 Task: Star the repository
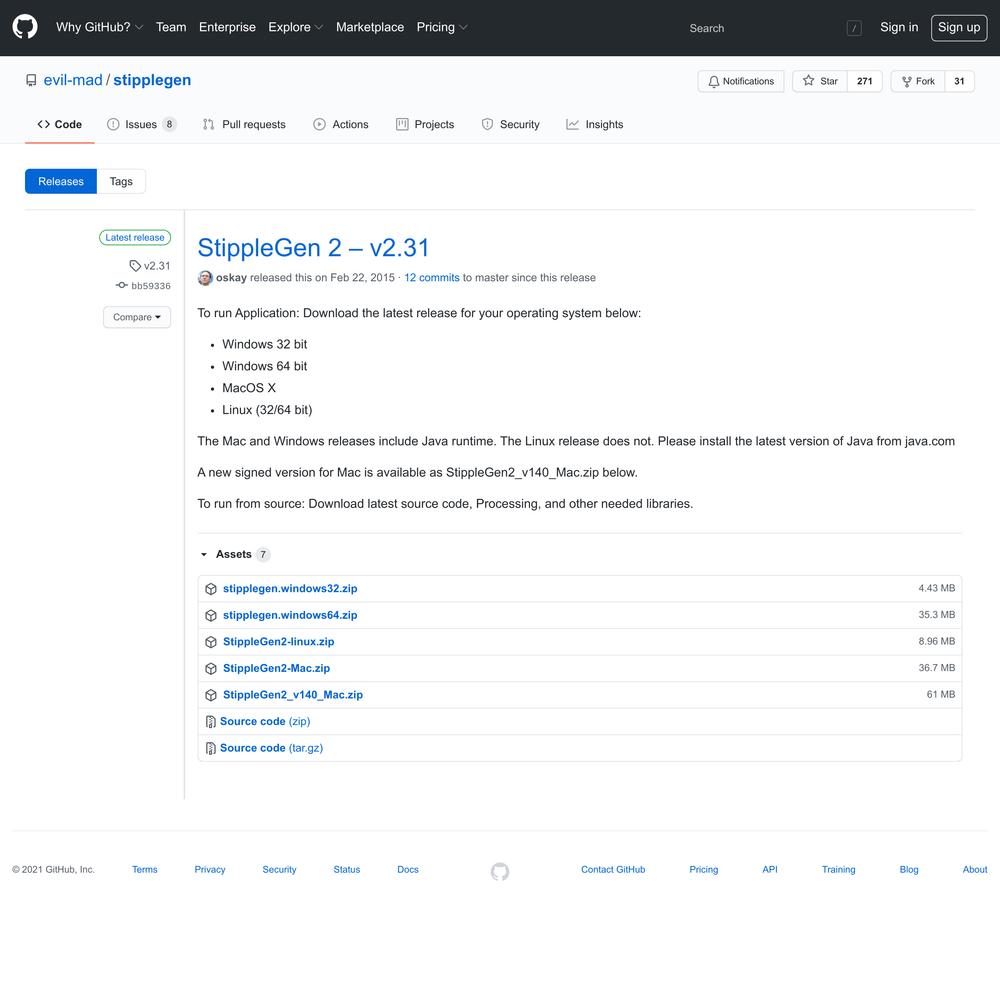click(x=820, y=81)
